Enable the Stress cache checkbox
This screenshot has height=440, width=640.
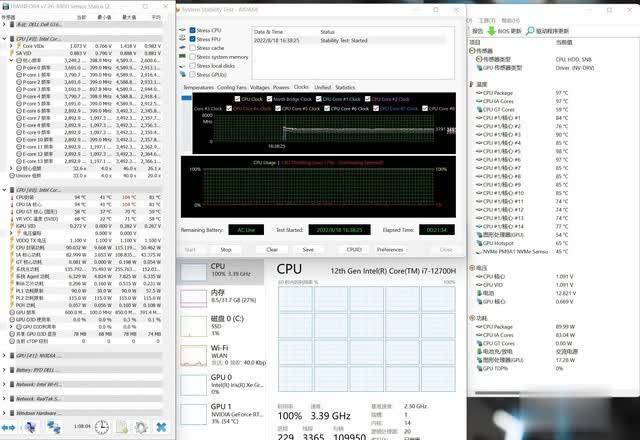[x=192, y=48]
